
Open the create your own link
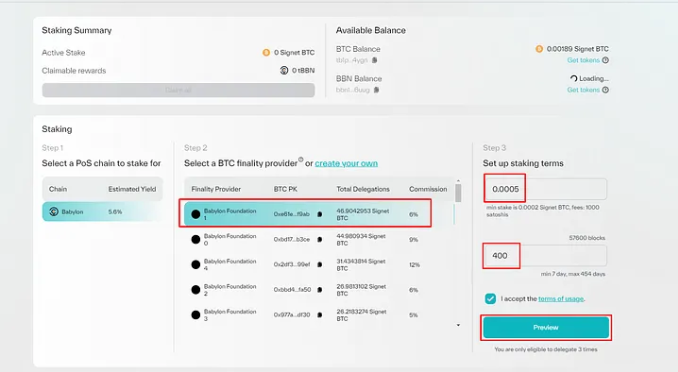point(346,163)
